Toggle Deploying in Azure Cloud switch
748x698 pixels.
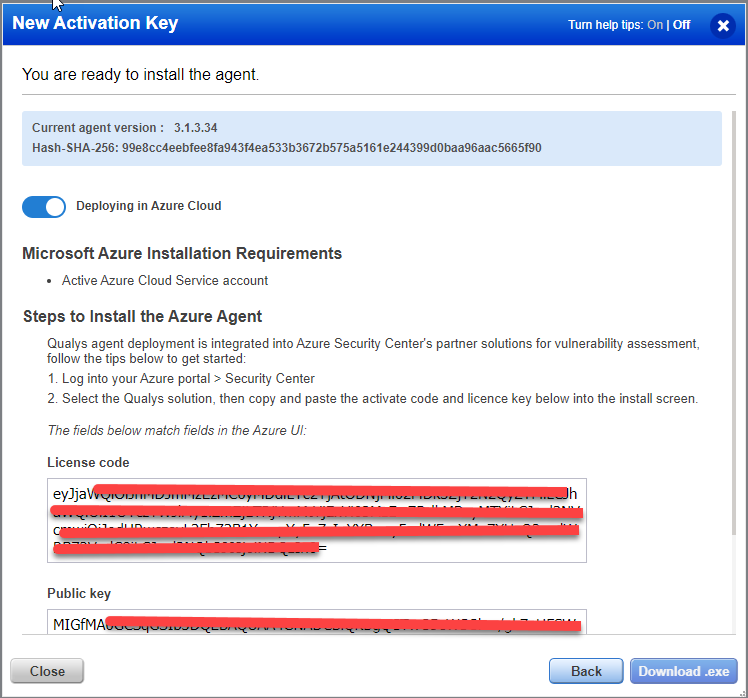pos(44,207)
